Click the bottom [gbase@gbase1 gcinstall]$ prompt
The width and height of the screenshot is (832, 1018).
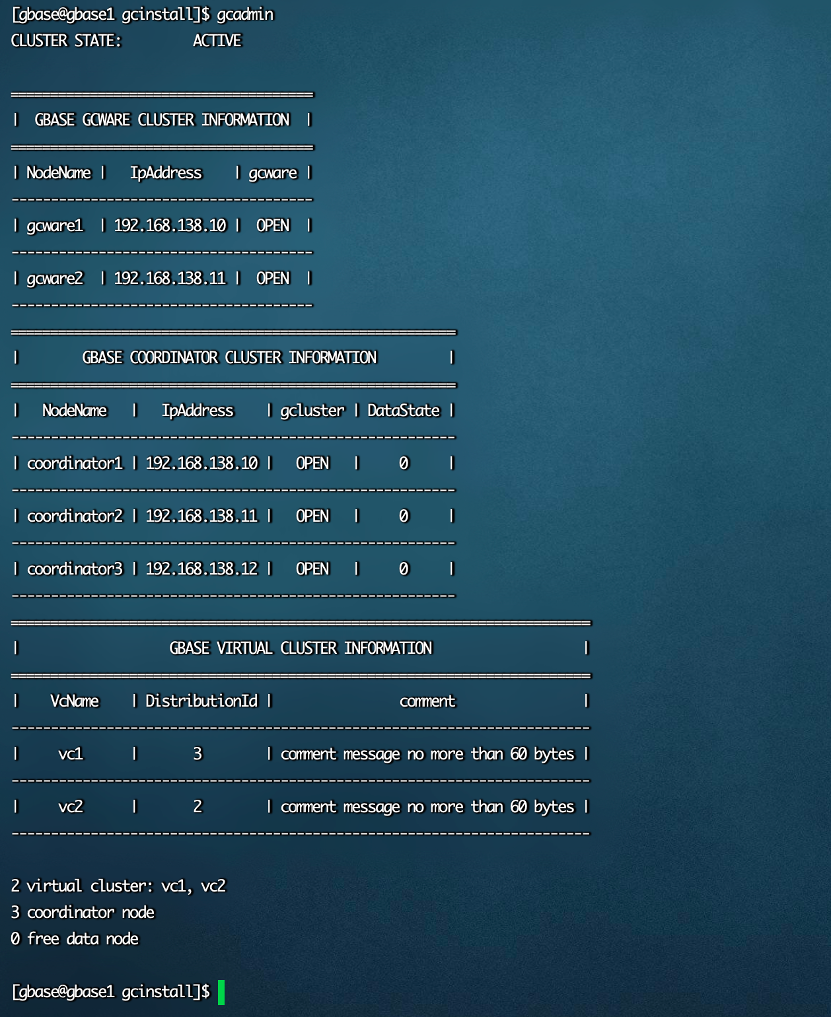point(111,992)
